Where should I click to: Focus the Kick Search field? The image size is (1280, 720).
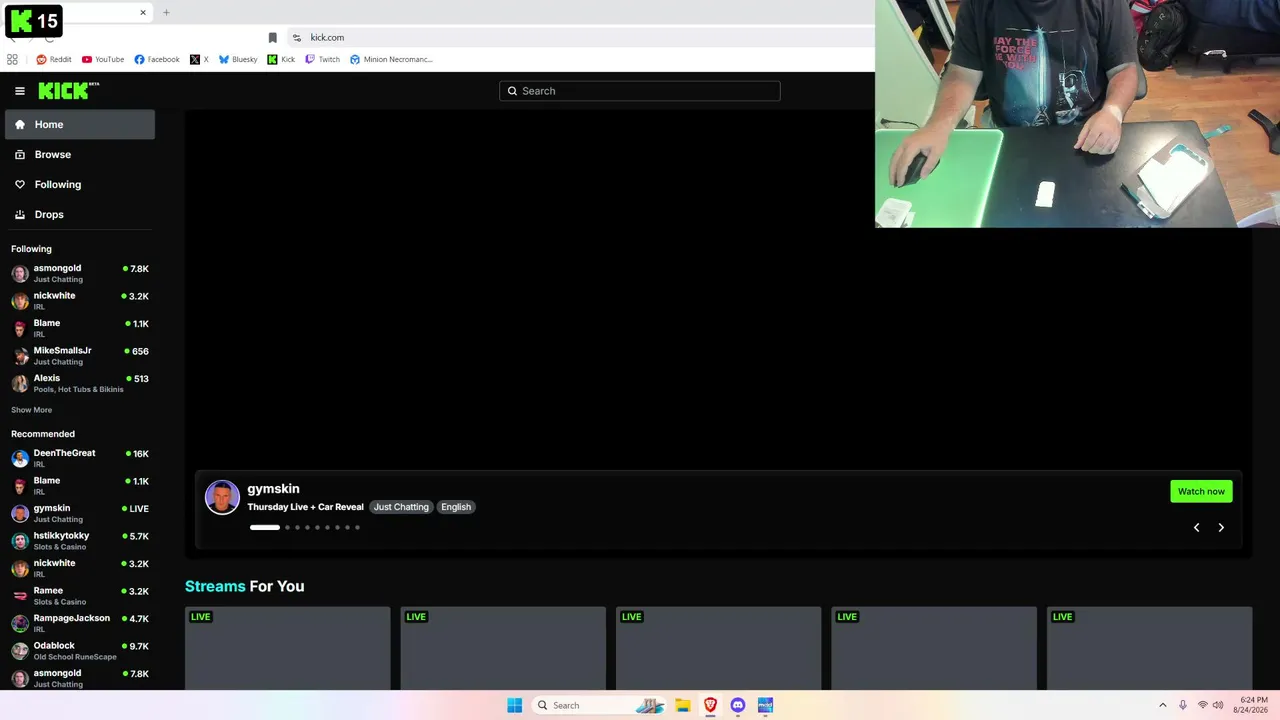[x=640, y=91]
